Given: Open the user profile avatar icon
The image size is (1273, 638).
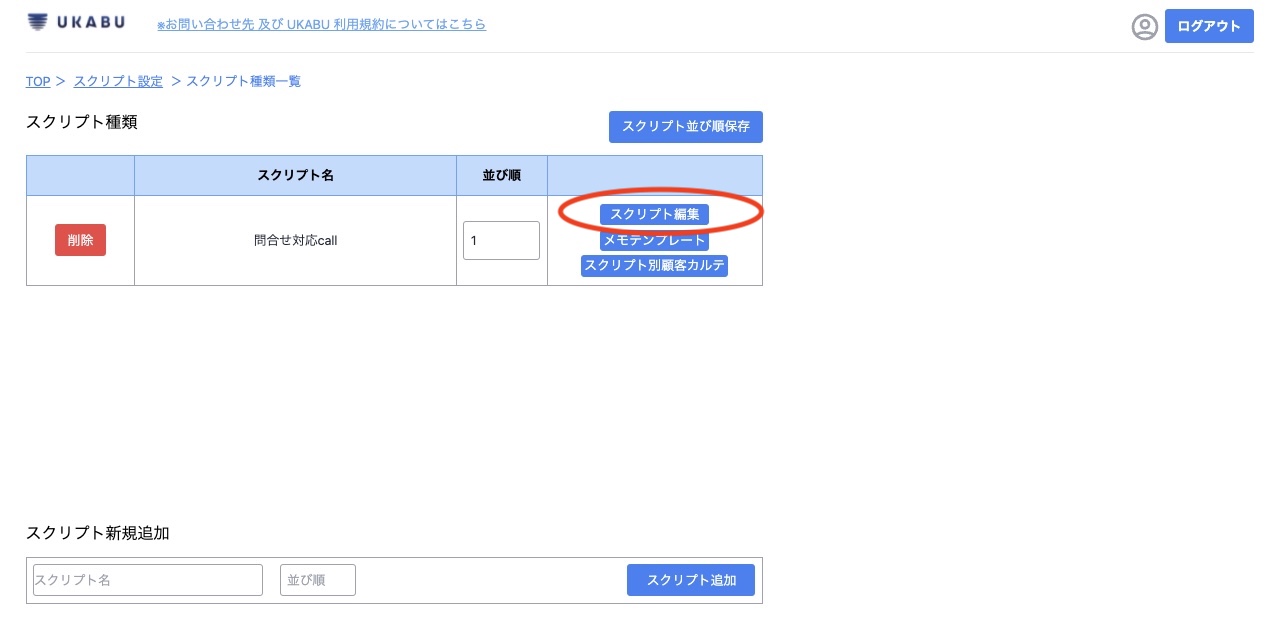Looking at the screenshot, I should coord(1144,27).
